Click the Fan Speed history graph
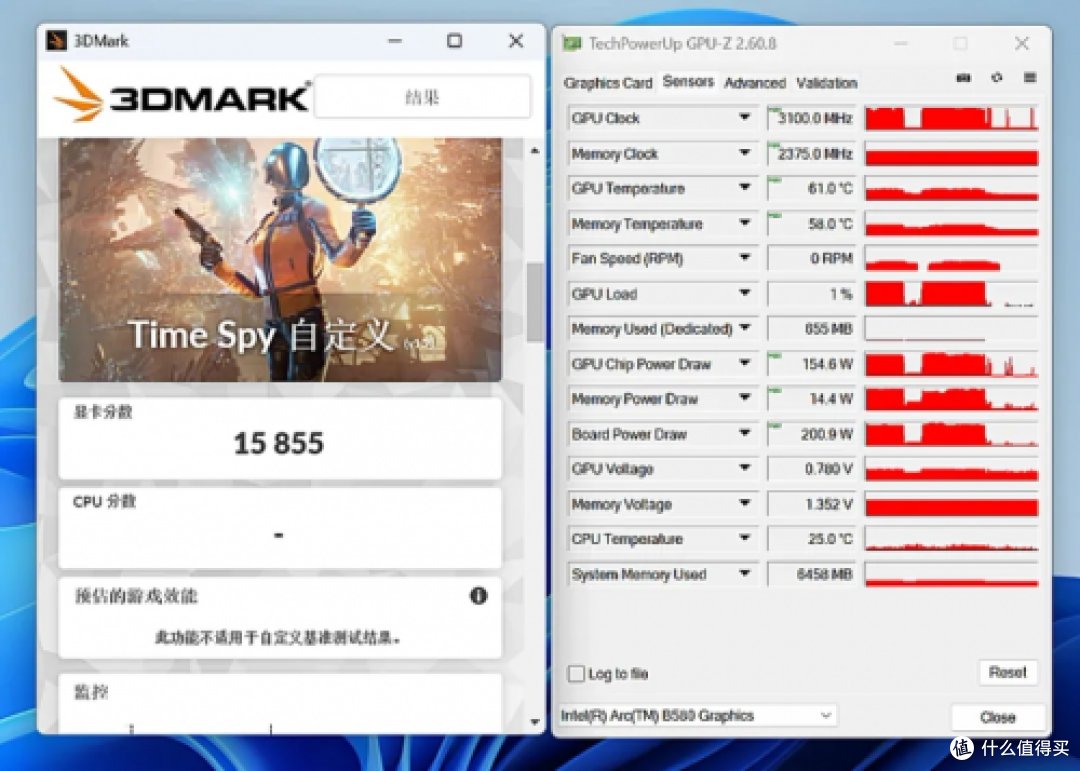Screen dimensions: 1080x771 951,258
